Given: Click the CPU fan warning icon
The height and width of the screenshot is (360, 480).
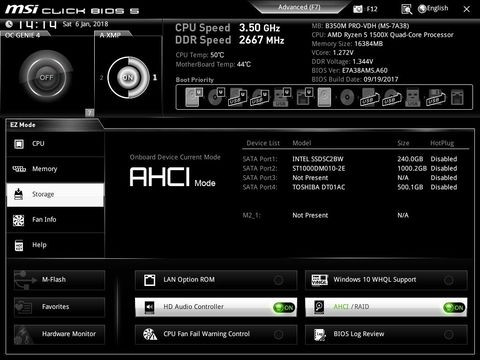Looking at the screenshot, I should 150,334.
